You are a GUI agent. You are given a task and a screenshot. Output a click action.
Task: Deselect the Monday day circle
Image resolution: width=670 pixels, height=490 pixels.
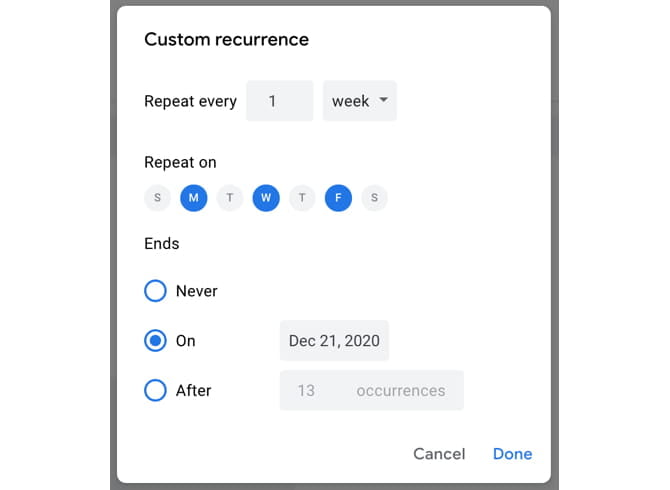point(193,198)
